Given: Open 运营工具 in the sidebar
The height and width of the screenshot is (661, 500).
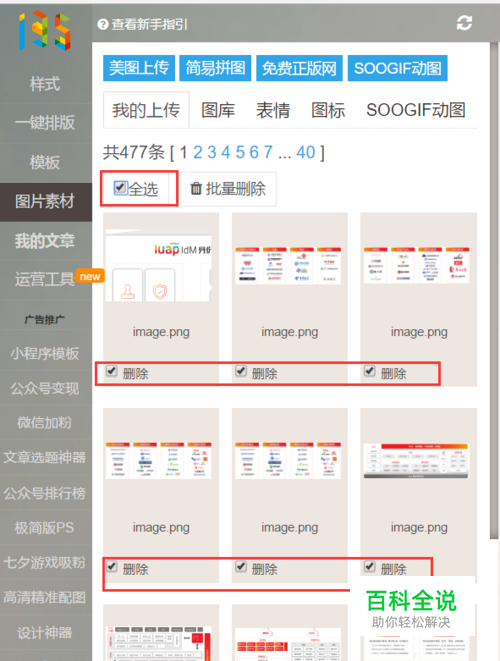Looking at the screenshot, I should pos(45,279).
